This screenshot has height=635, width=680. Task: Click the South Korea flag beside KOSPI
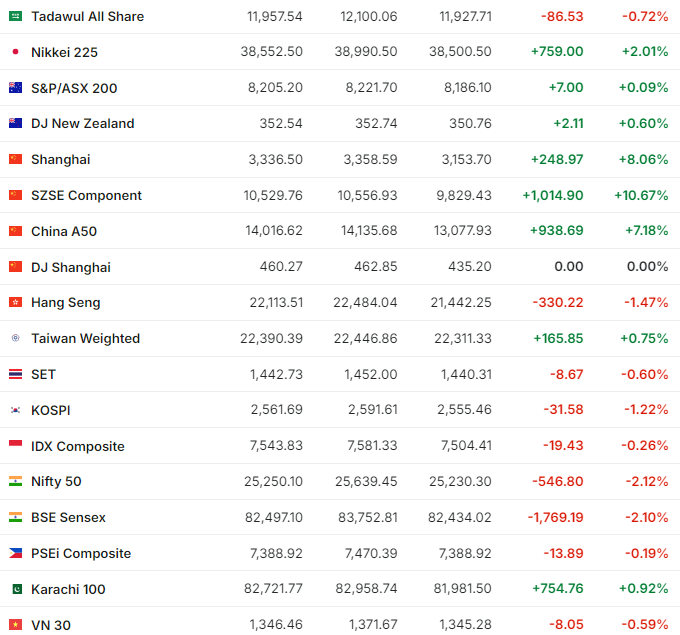pyautogui.click(x=15, y=410)
